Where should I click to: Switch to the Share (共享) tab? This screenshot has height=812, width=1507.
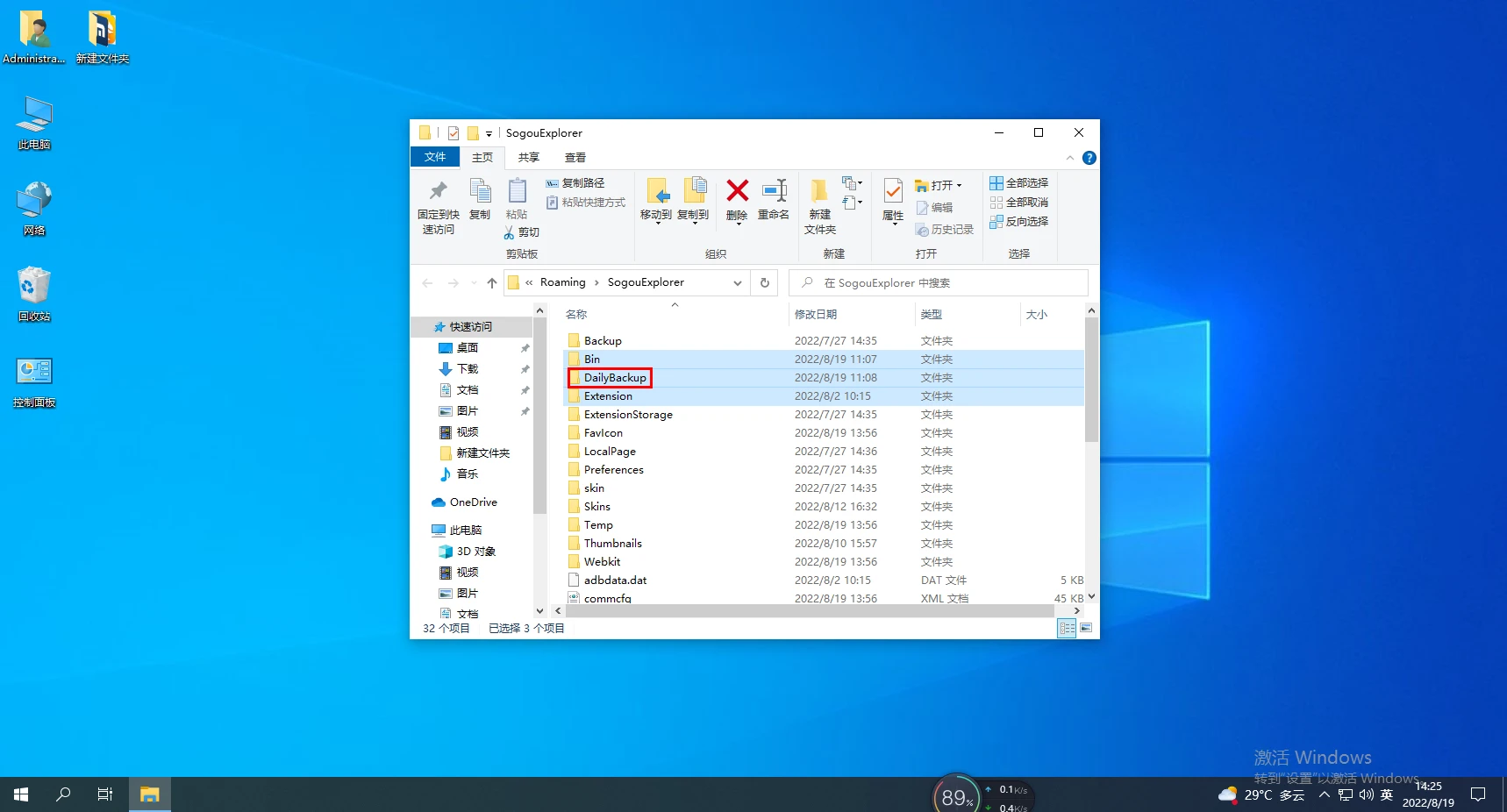[529, 158]
